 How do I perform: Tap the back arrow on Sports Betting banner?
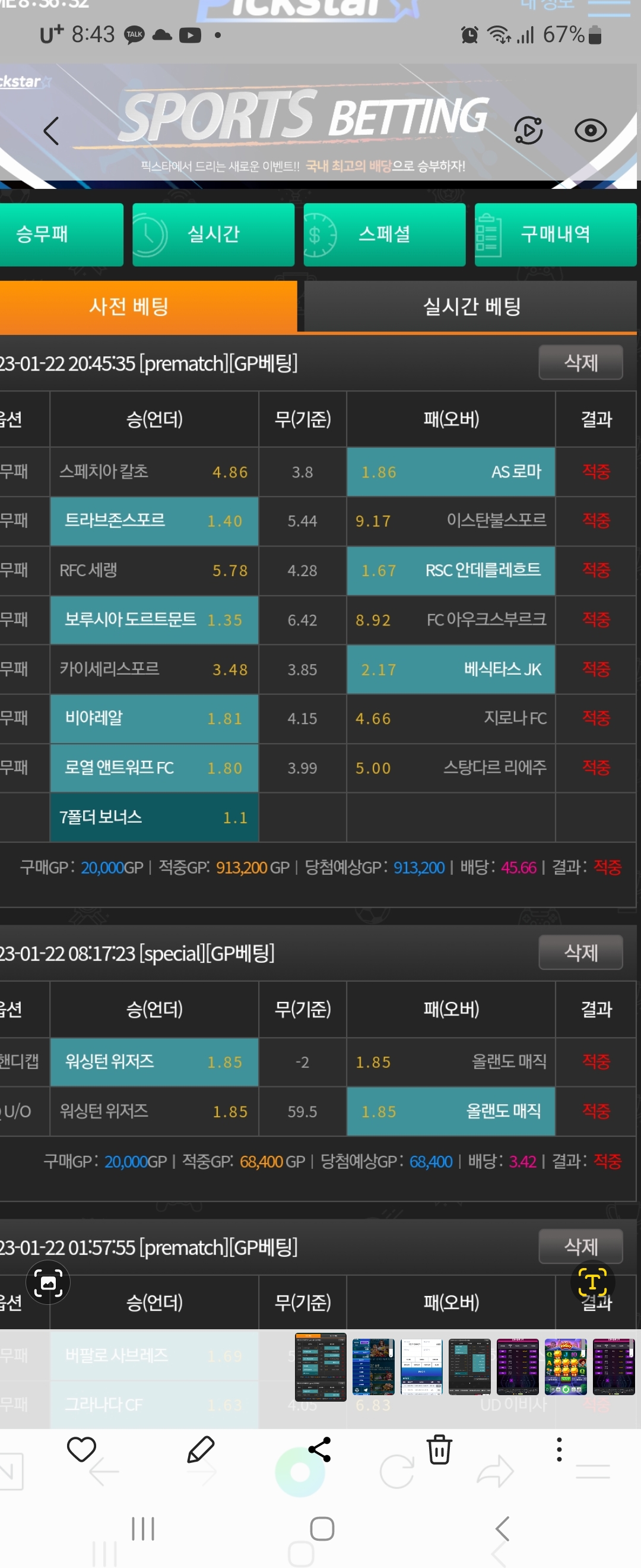[52, 131]
